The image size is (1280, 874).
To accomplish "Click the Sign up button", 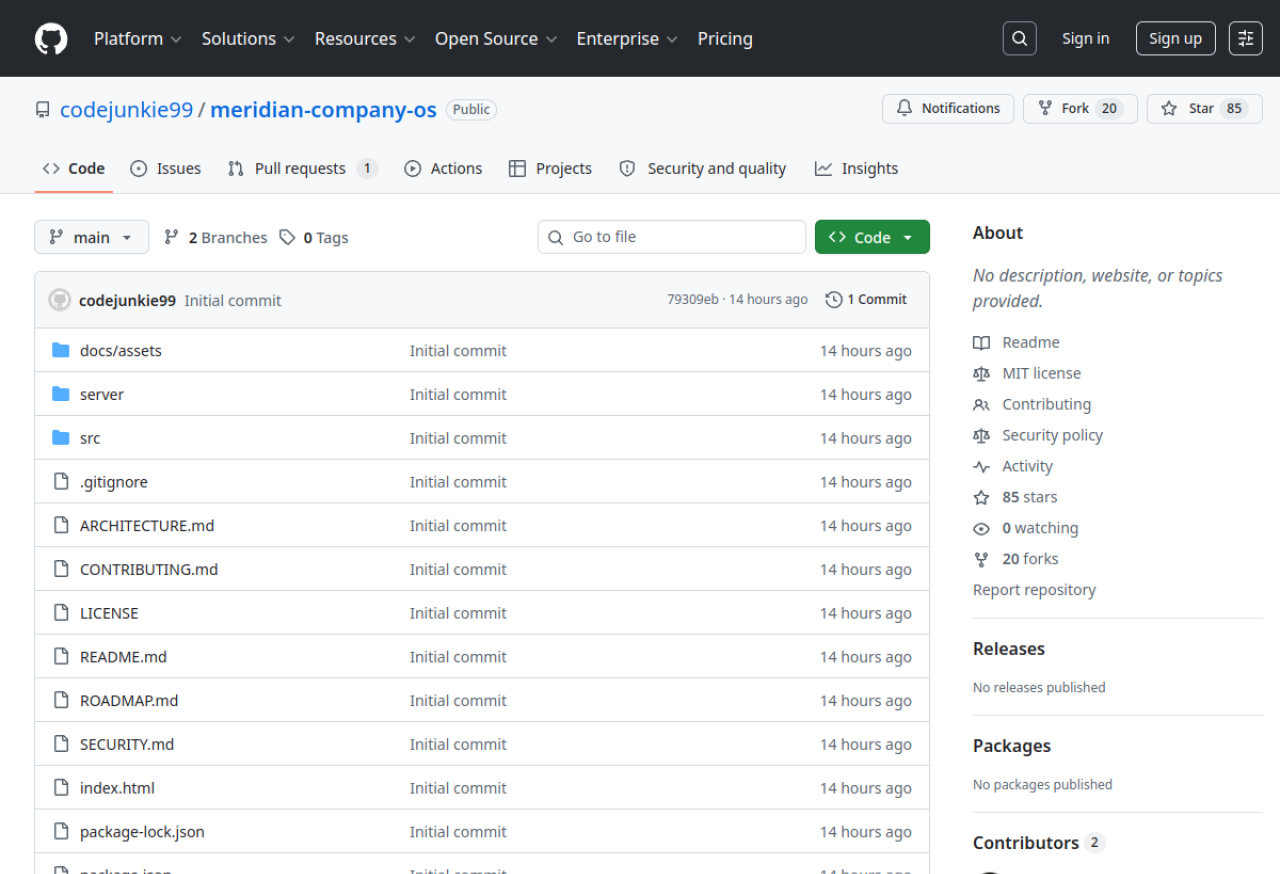I will [1176, 39].
